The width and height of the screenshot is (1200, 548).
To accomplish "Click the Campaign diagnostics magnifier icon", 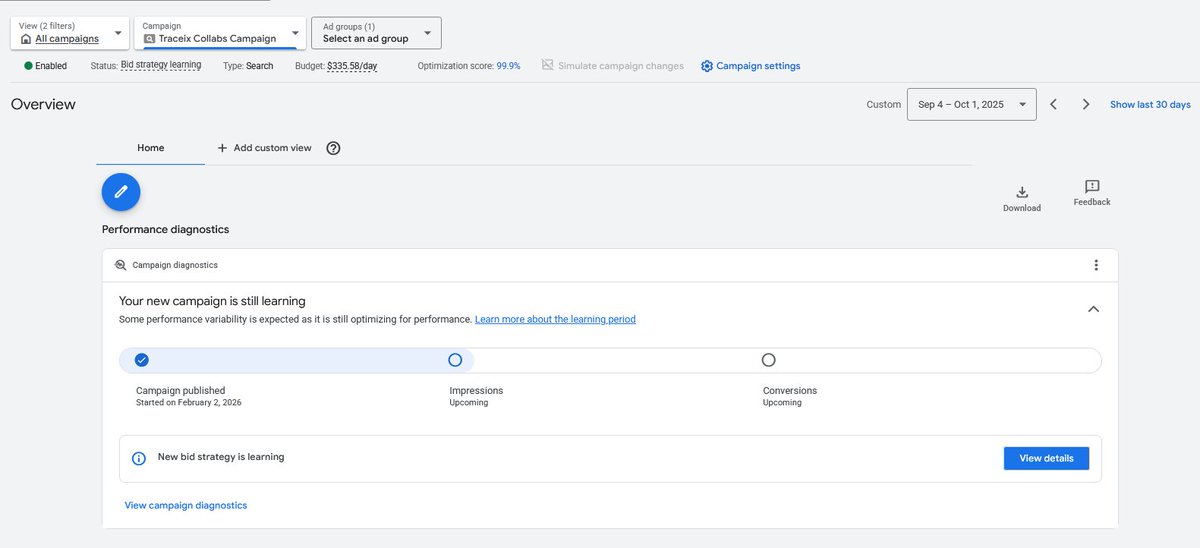I will [x=120, y=265].
